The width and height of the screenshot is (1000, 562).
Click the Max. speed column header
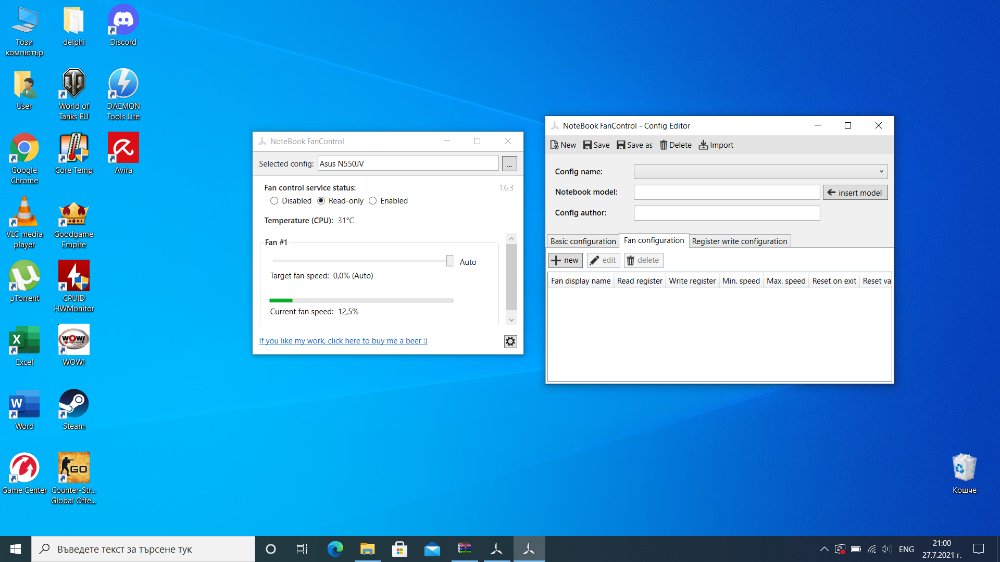[x=786, y=281]
